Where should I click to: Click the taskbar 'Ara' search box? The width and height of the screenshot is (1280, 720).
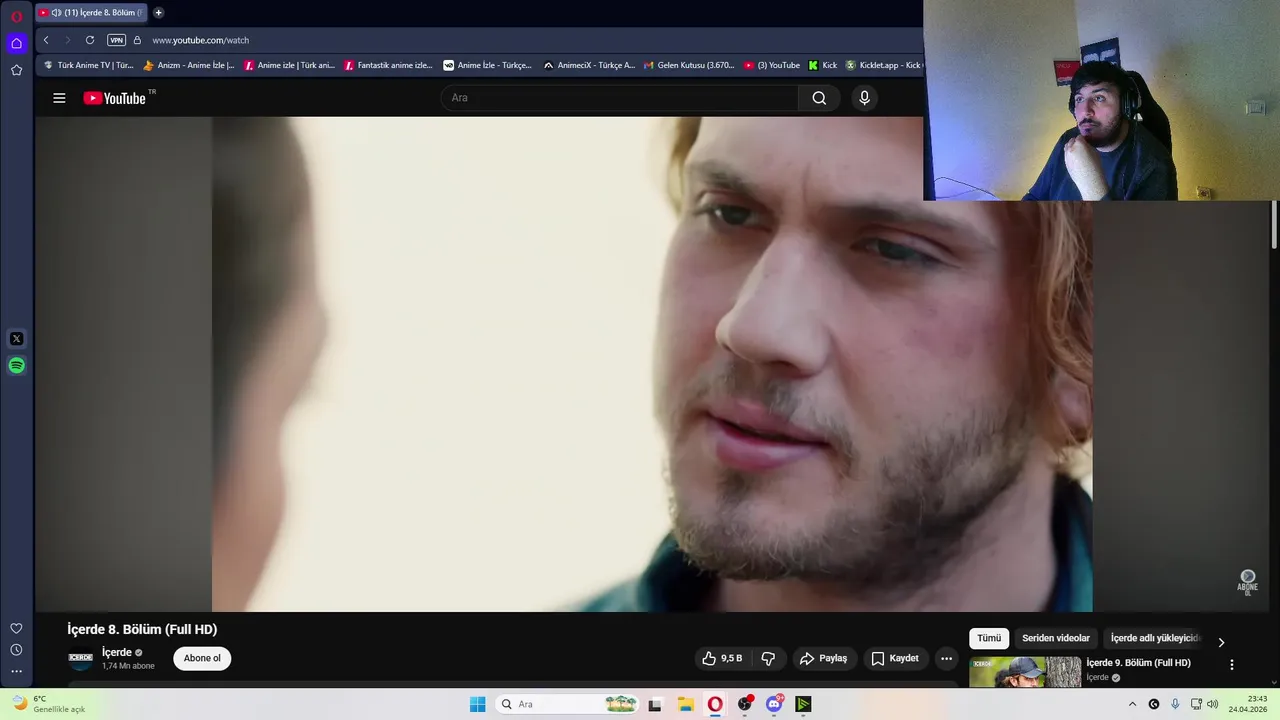(567, 704)
